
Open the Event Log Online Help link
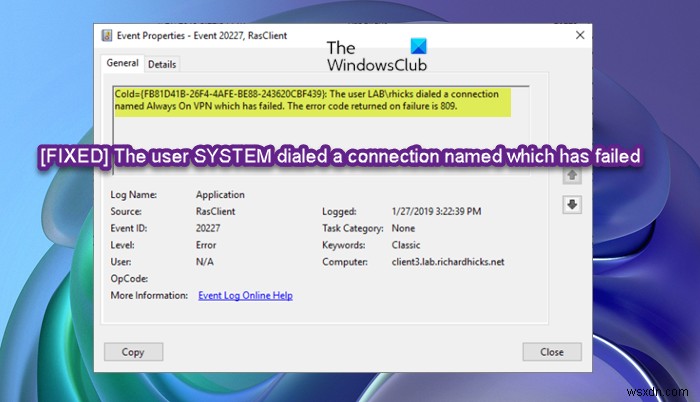tap(245, 295)
